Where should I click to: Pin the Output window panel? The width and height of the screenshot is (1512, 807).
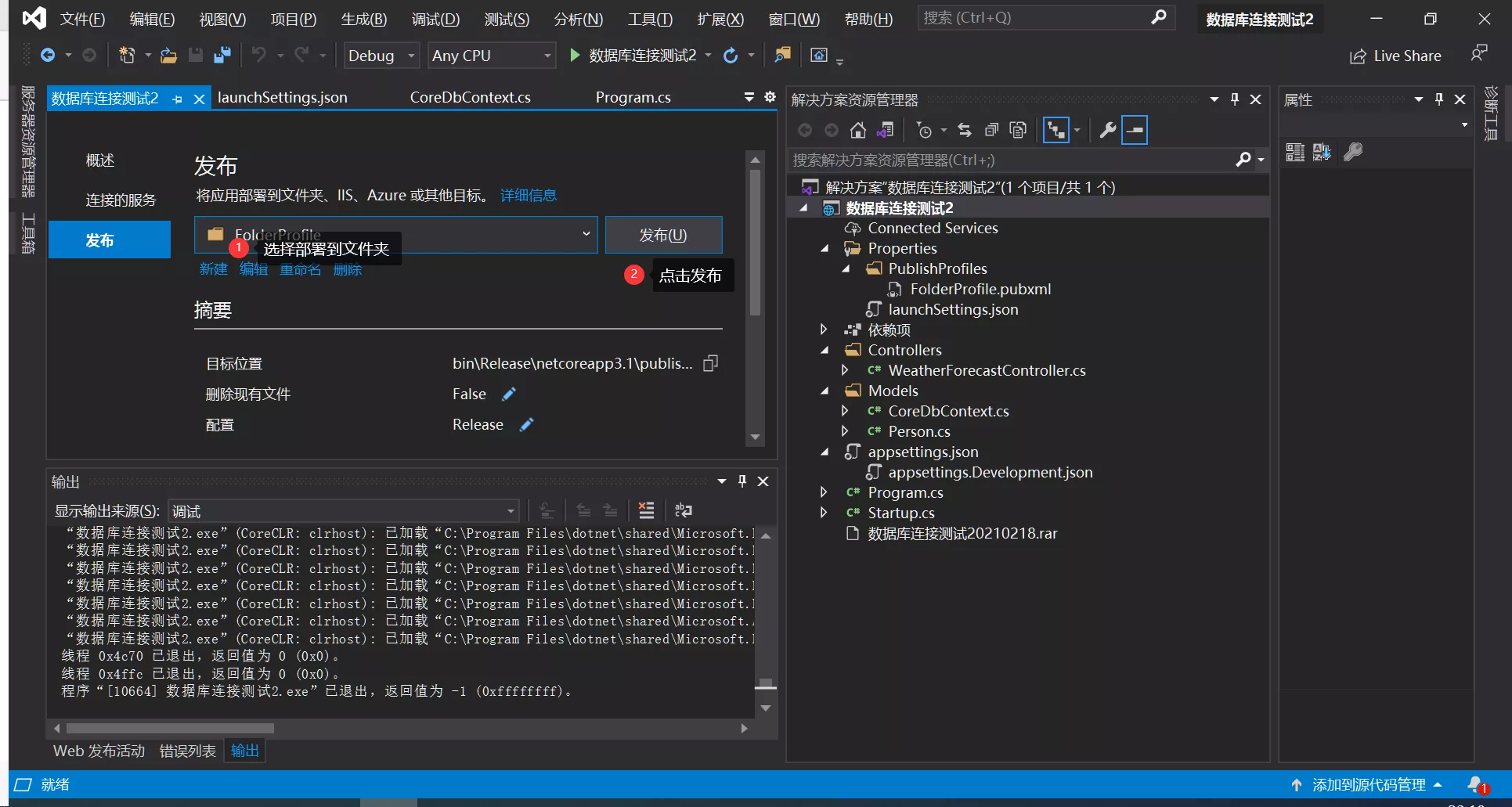tap(742, 481)
